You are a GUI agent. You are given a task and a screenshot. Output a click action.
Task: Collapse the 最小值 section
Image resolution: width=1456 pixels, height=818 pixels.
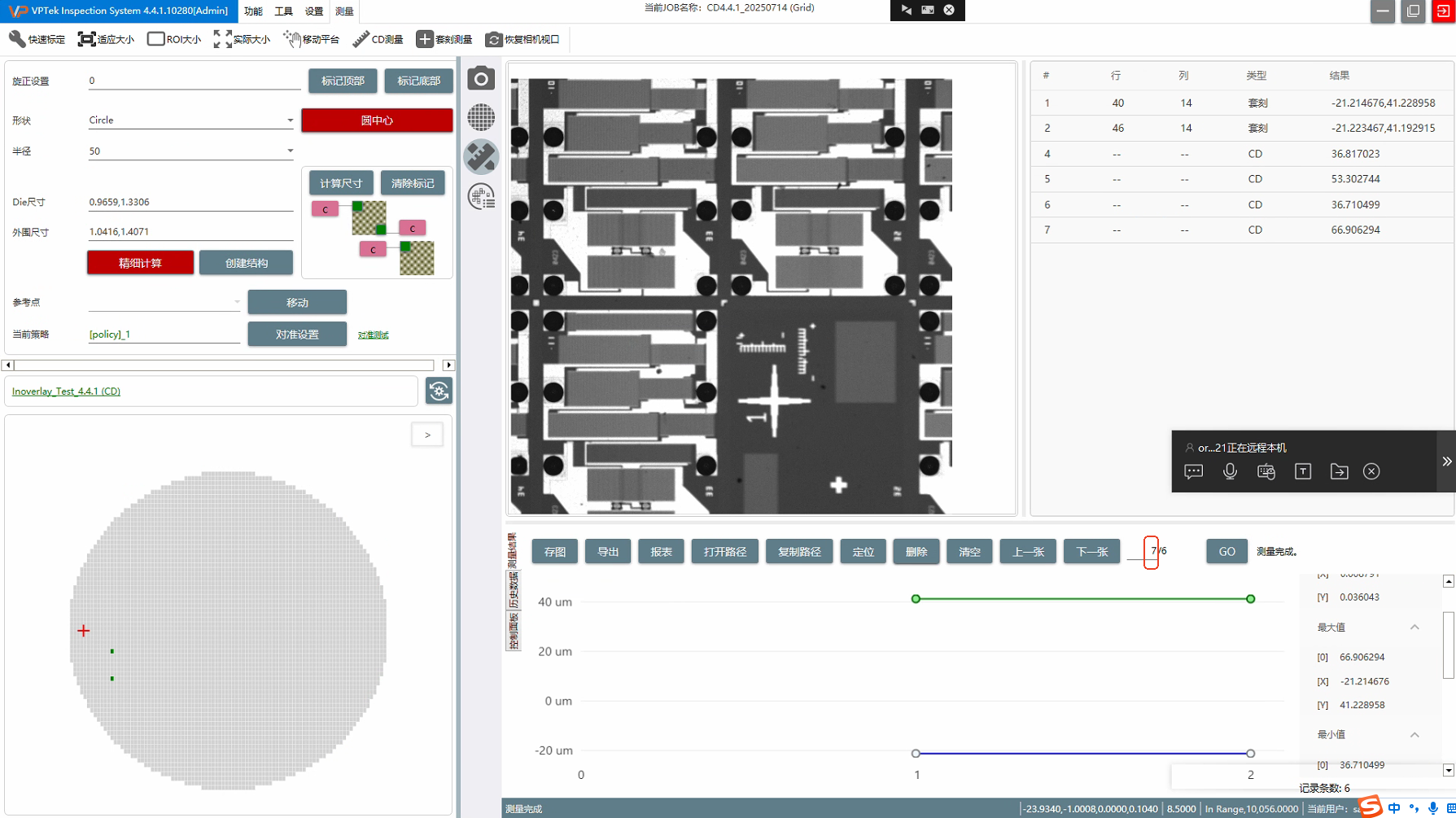[x=1414, y=734]
